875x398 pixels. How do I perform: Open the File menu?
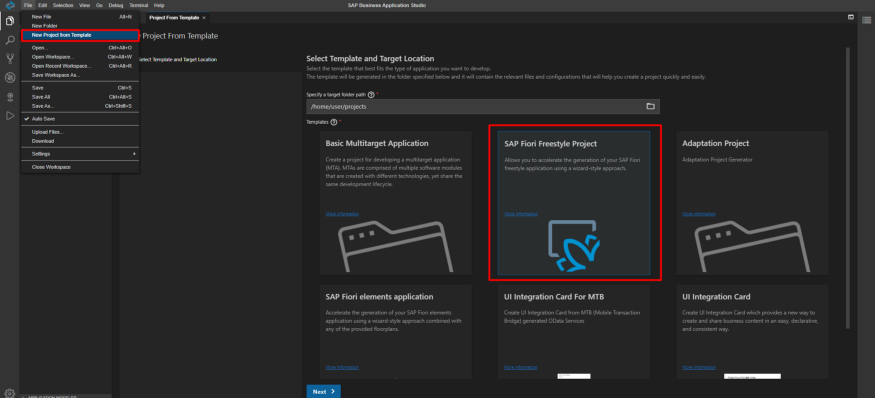28,5
